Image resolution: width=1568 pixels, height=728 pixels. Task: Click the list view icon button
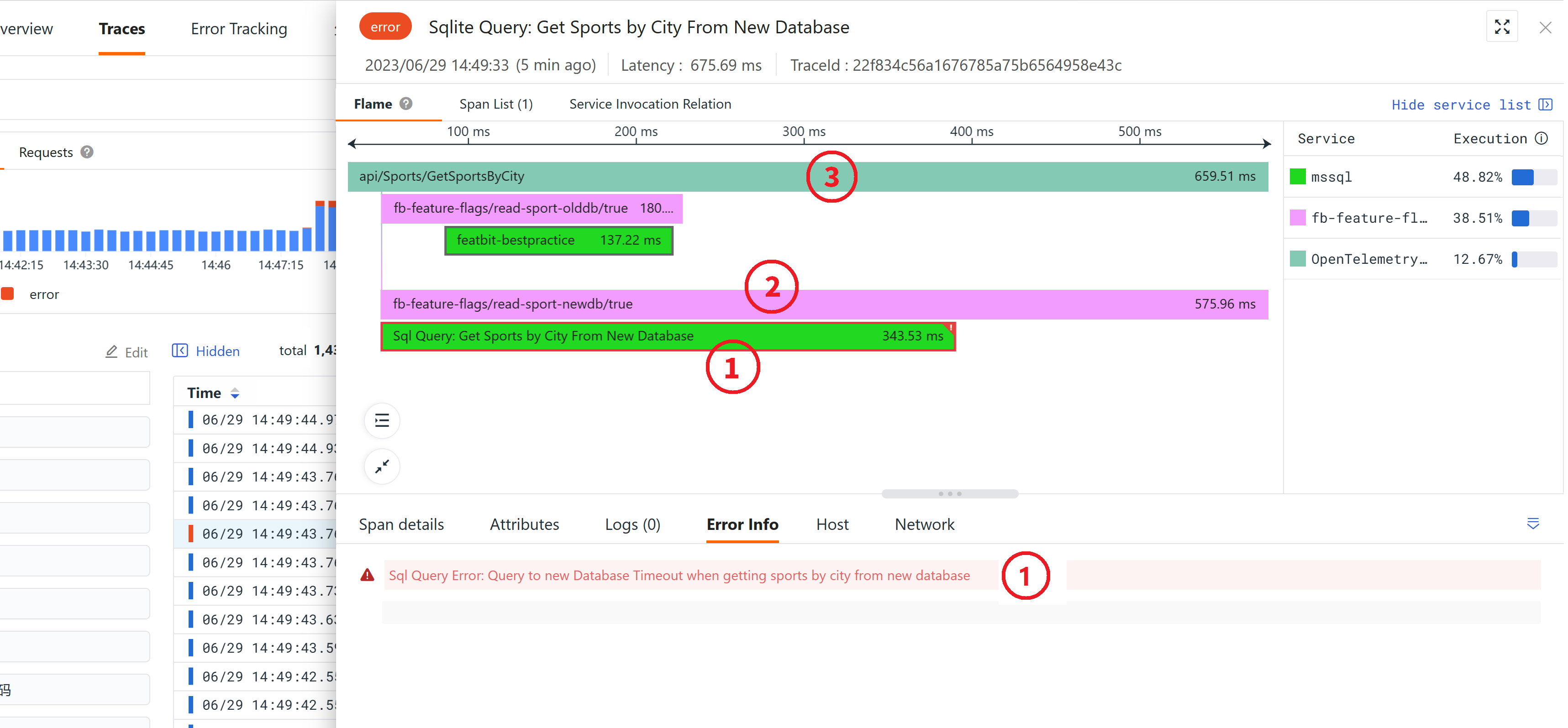tap(382, 421)
